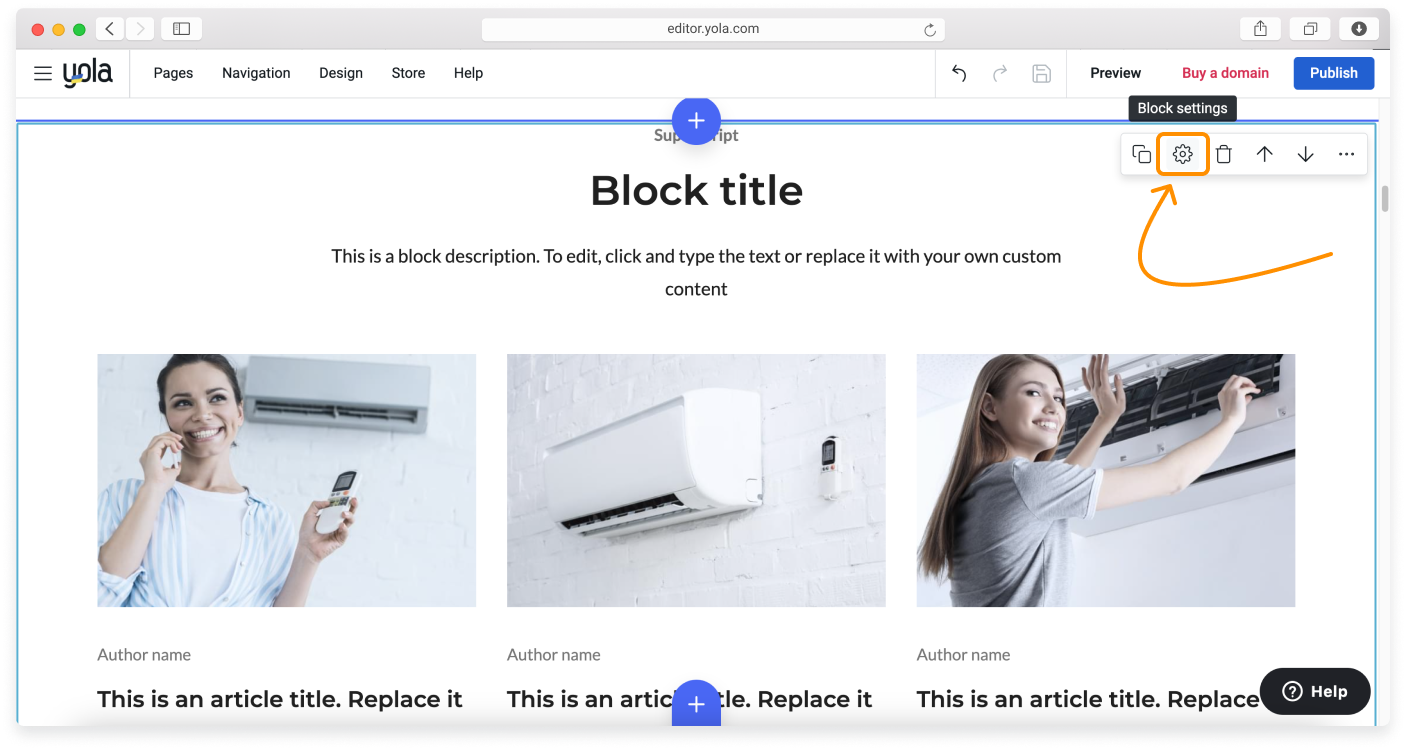Add a block with bottom plus button

pos(696,704)
